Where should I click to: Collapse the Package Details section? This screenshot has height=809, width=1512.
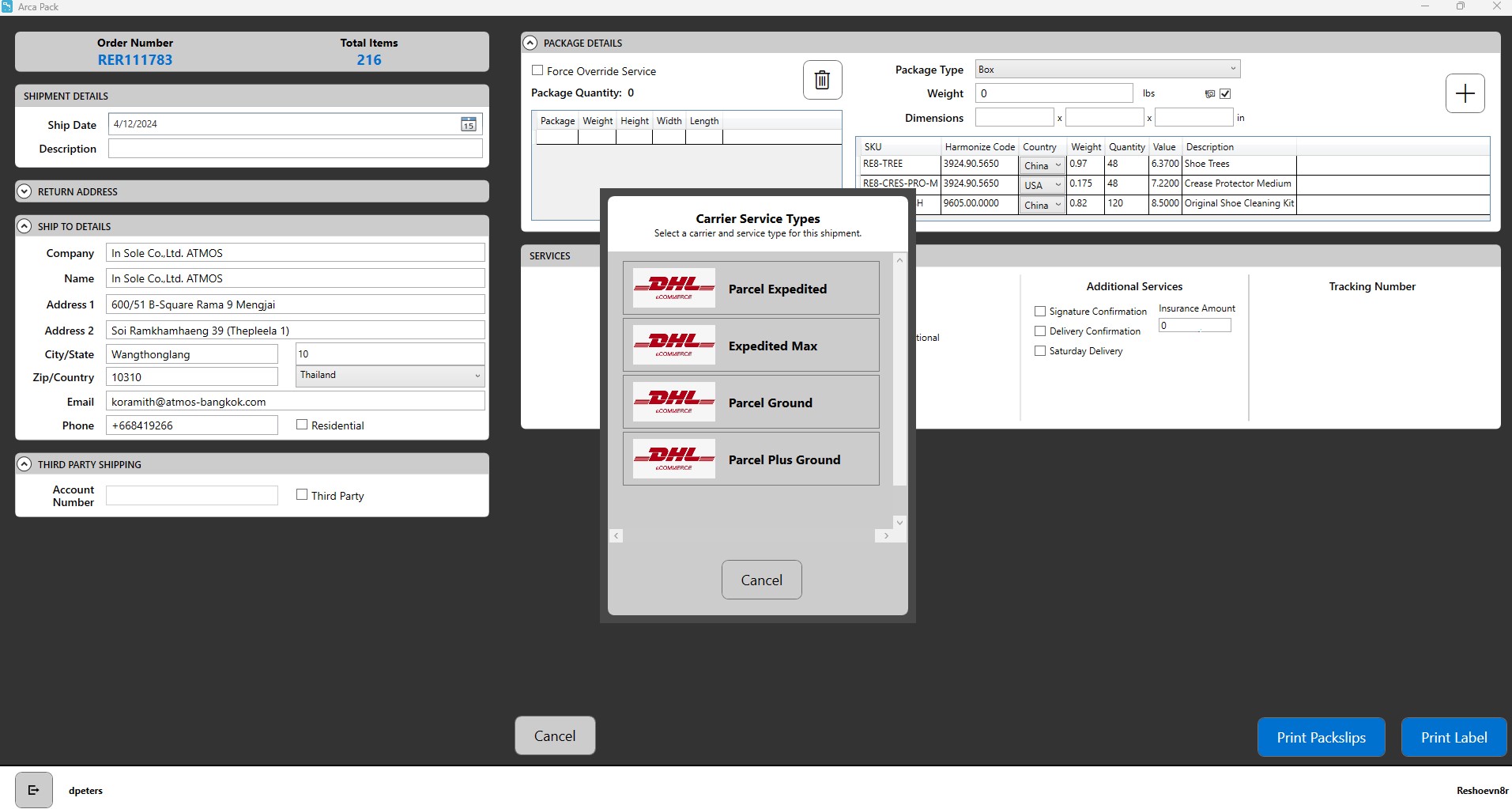tap(530, 43)
